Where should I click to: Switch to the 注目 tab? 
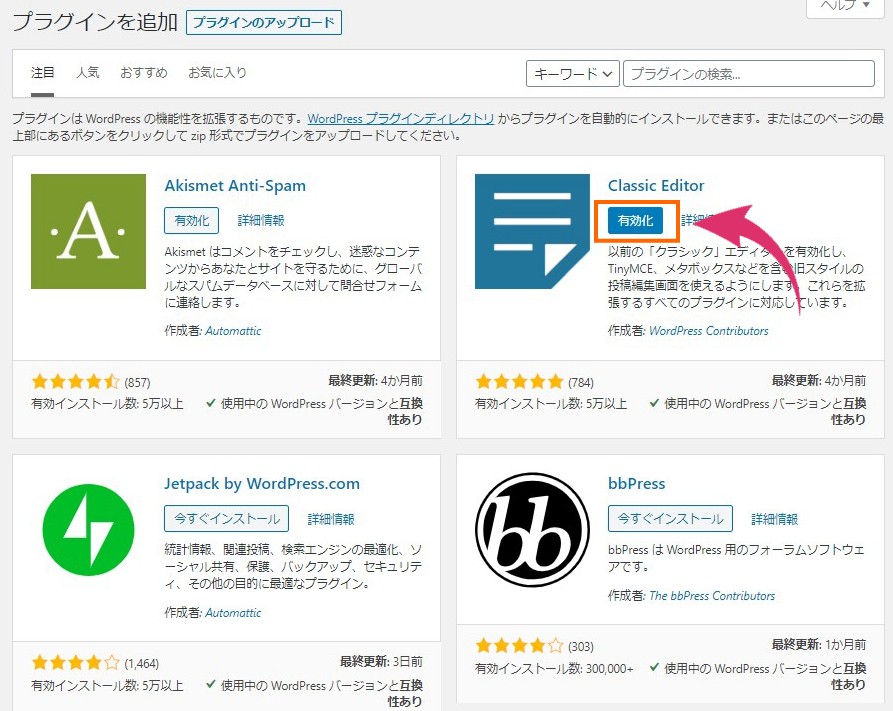click(x=42, y=73)
